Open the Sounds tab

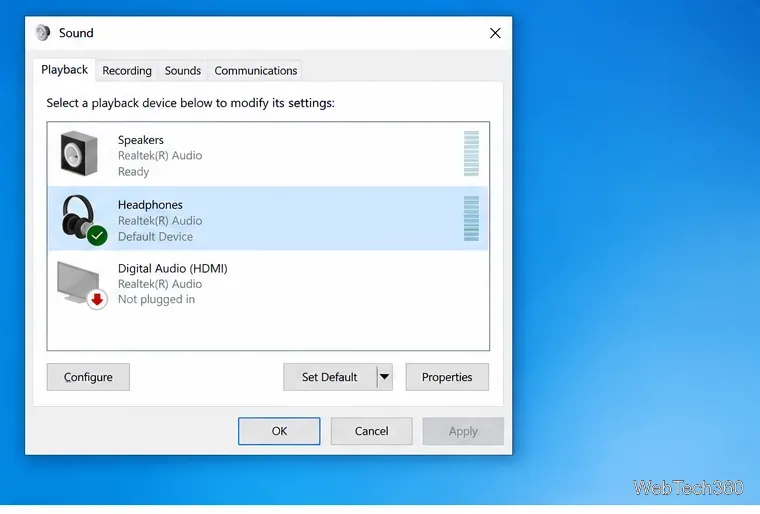pyautogui.click(x=183, y=71)
